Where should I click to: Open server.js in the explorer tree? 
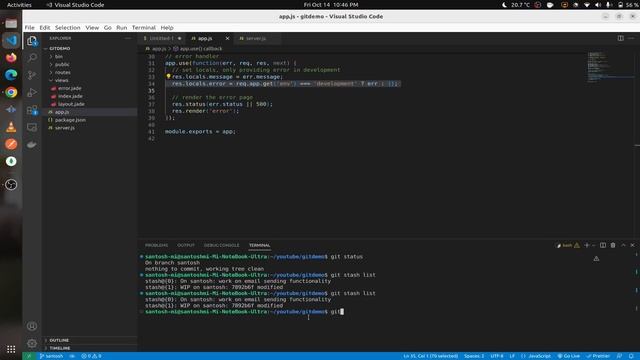tap(64, 128)
